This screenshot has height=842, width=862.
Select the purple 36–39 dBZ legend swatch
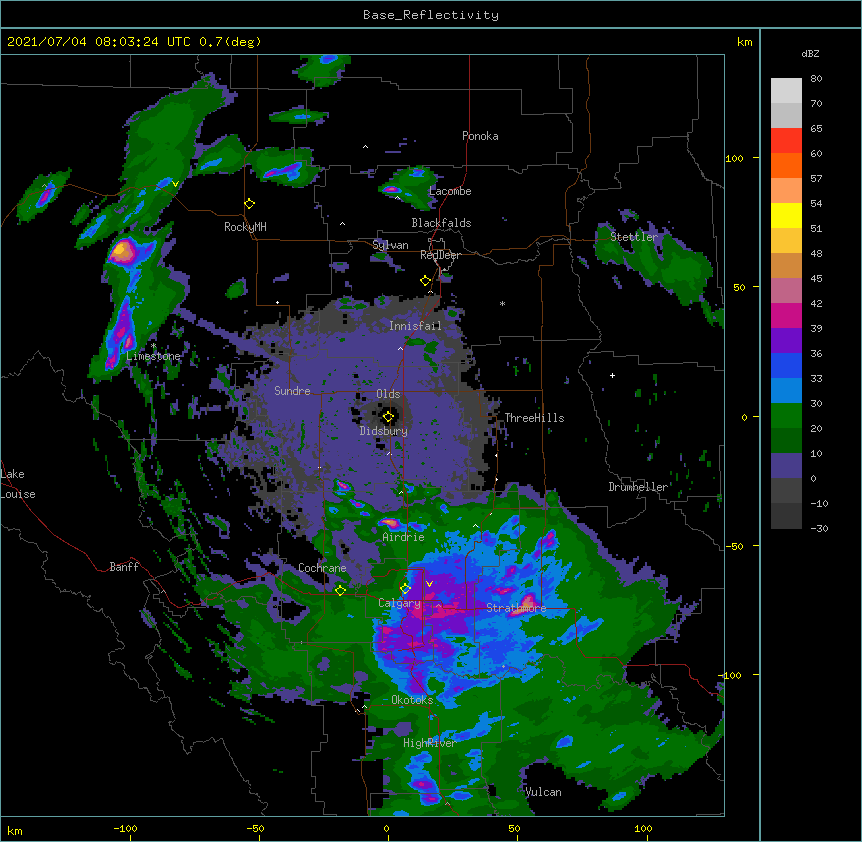coord(786,341)
